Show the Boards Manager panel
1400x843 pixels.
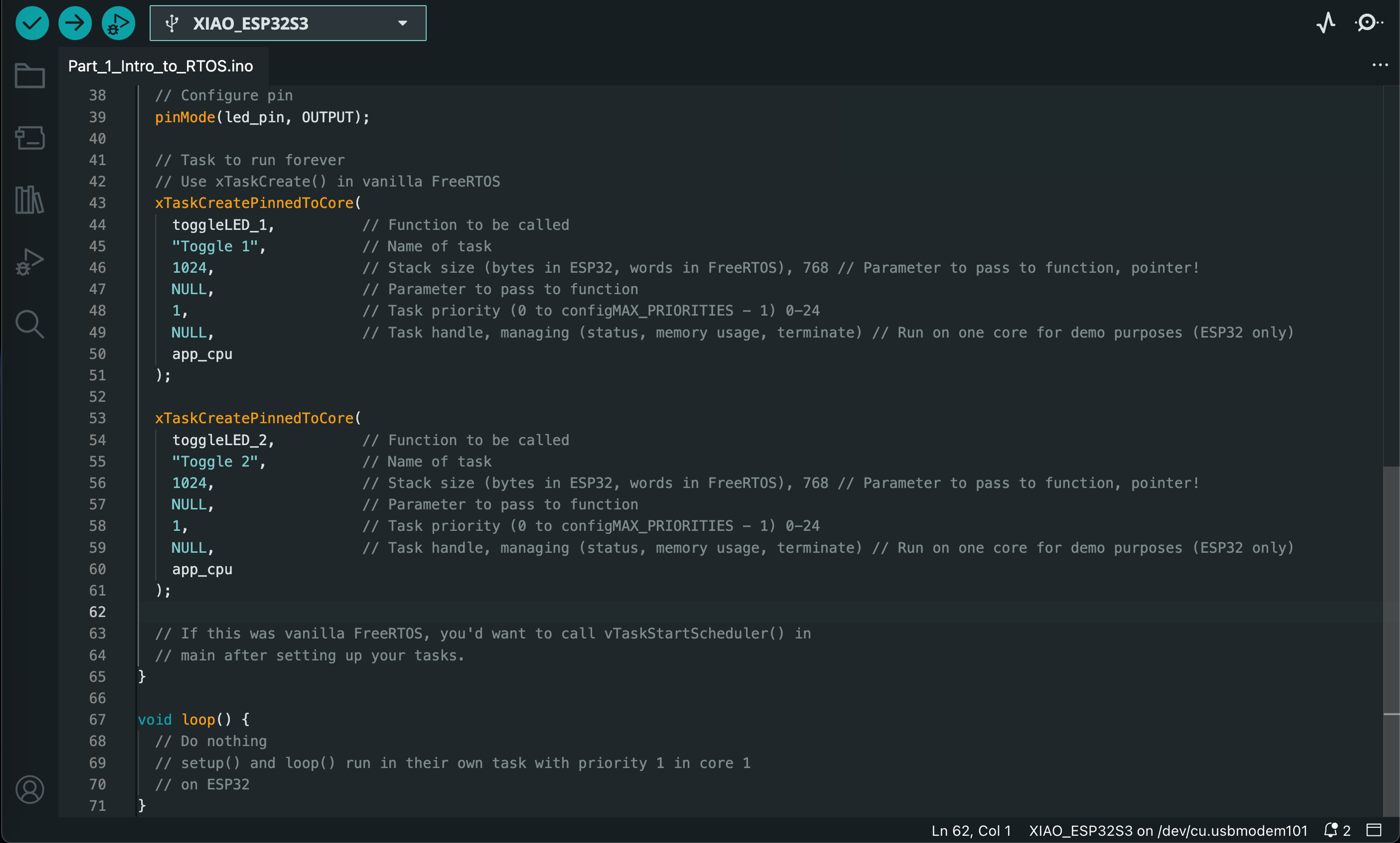pos(30,137)
